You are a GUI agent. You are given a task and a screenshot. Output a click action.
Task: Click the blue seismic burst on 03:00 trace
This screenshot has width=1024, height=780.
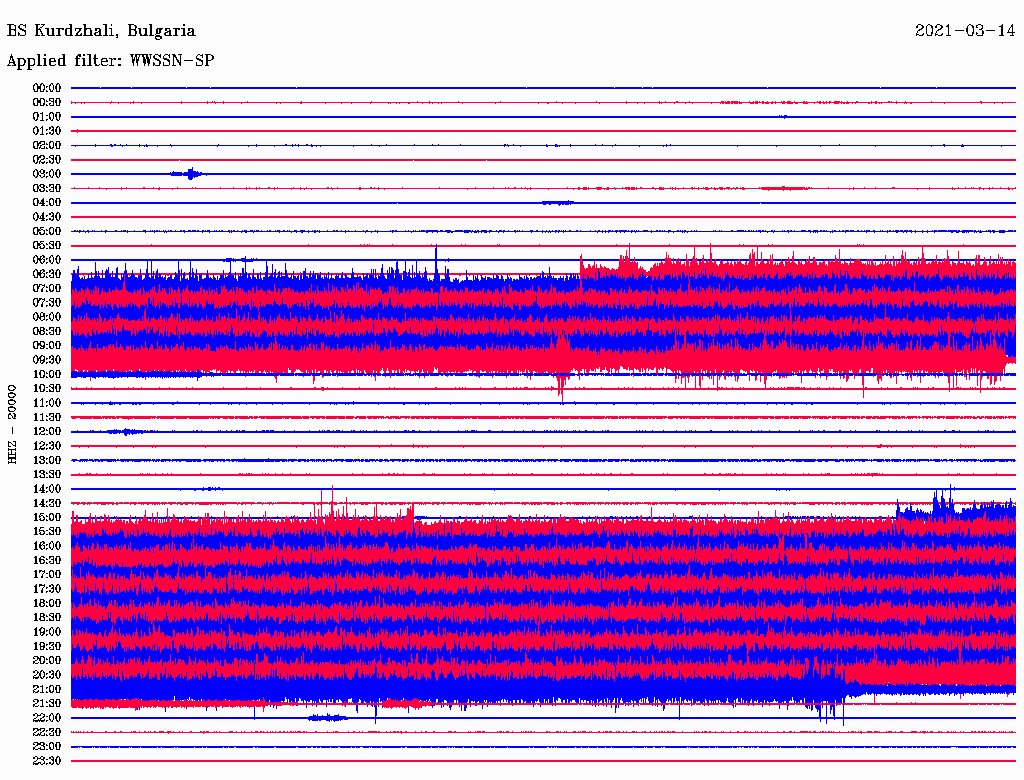tap(188, 174)
